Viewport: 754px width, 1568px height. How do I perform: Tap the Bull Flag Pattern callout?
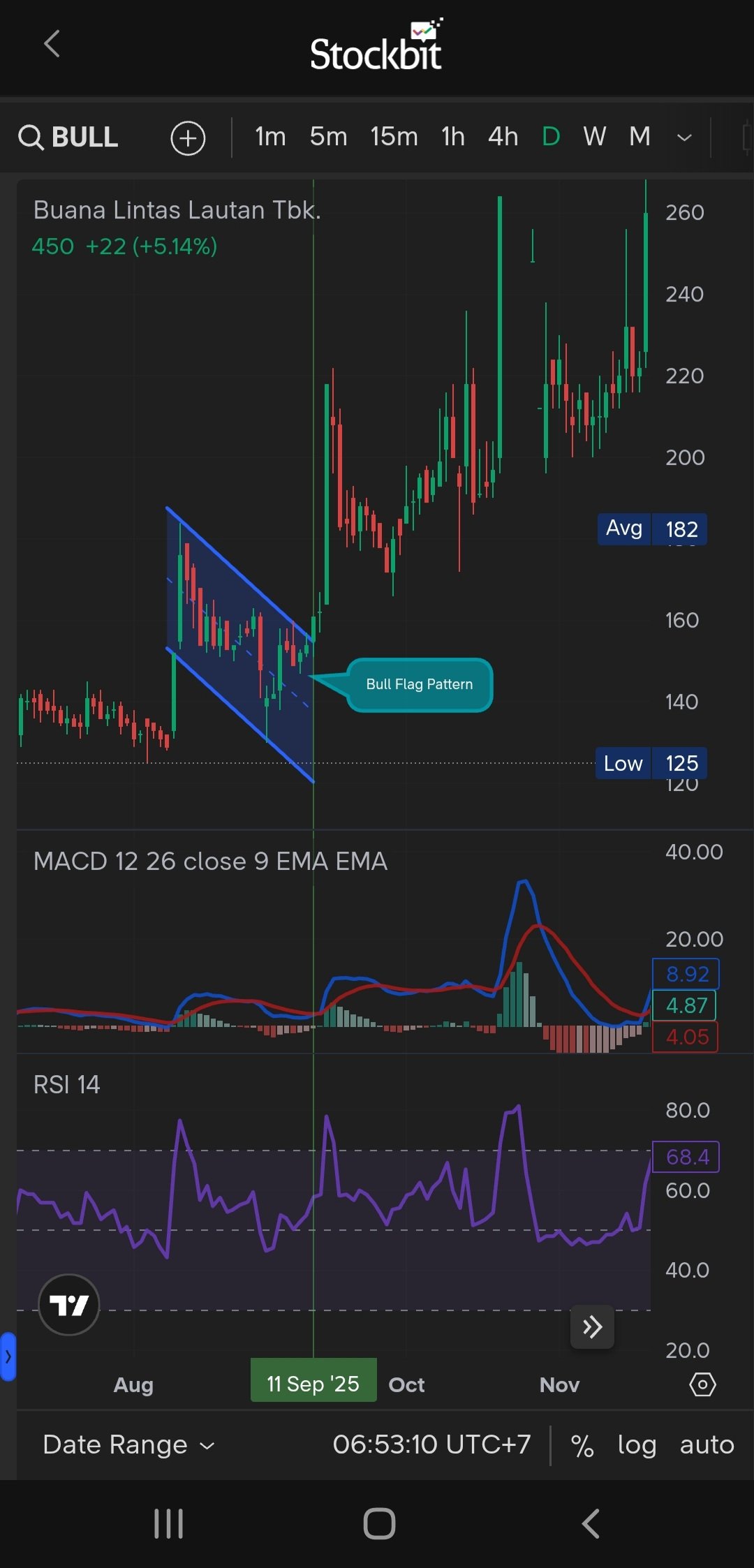tap(420, 684)
